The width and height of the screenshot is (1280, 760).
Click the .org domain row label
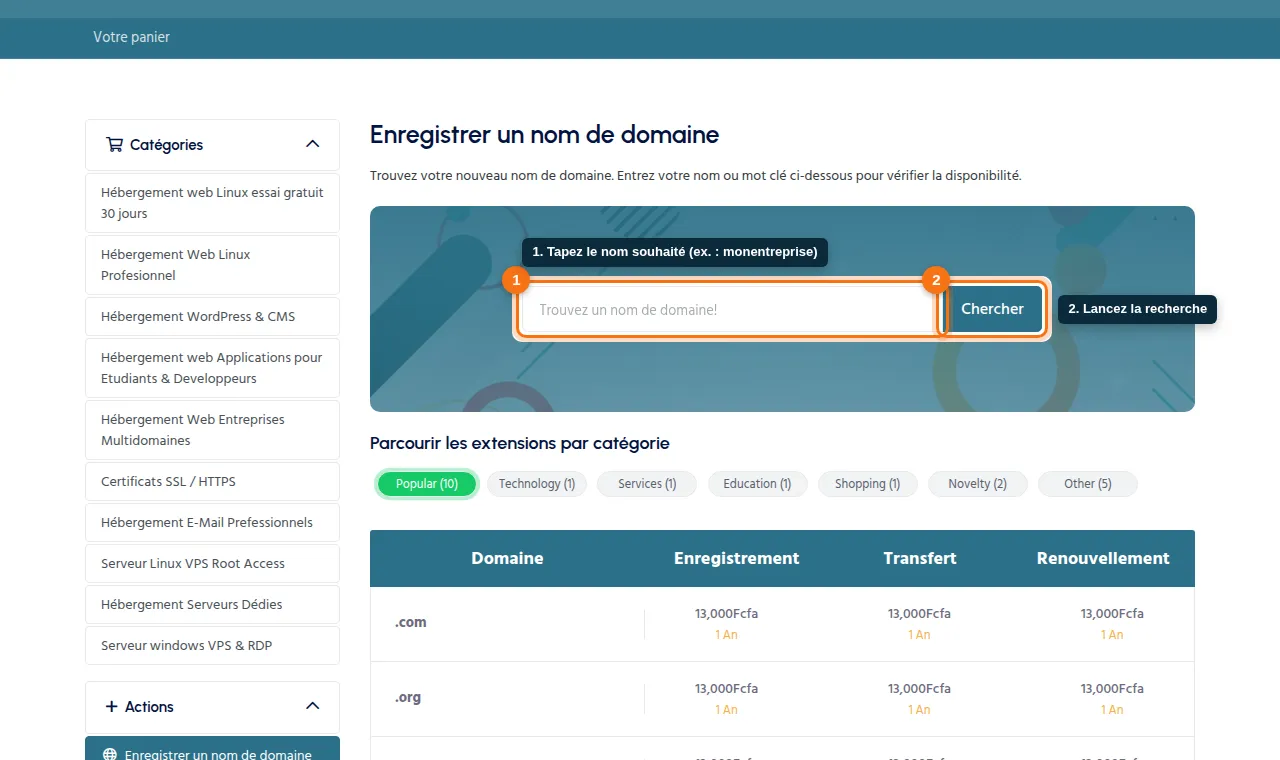408,697
